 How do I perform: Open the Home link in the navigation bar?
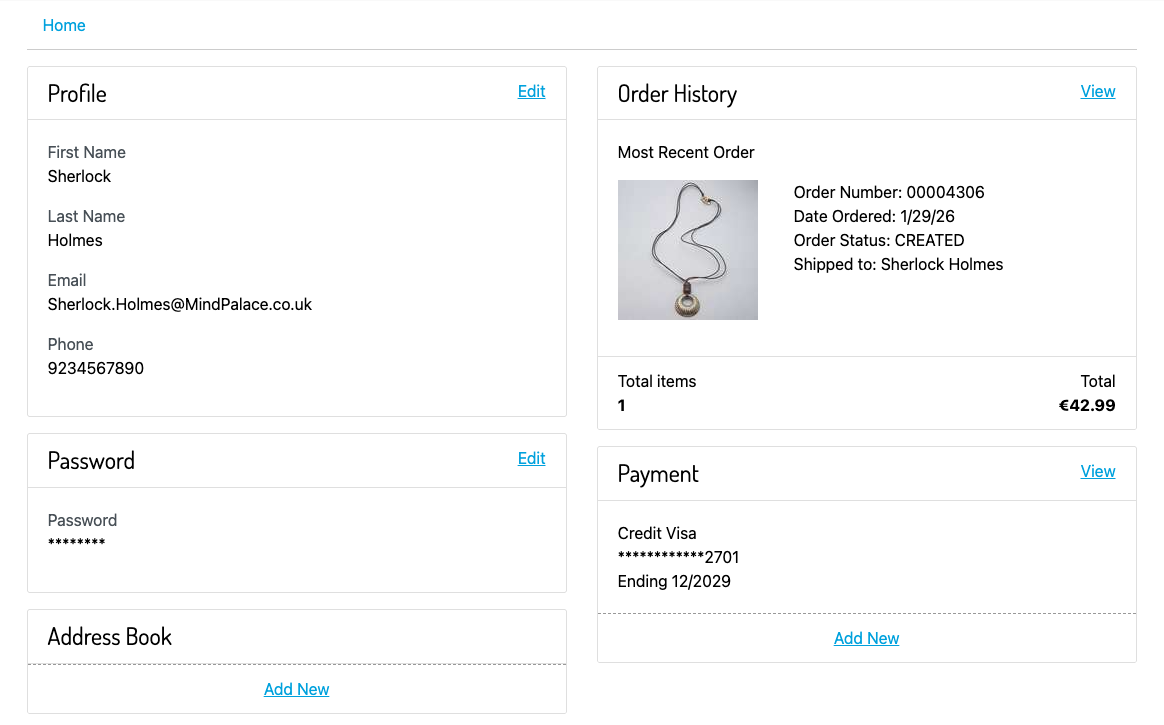click(64, 25)
